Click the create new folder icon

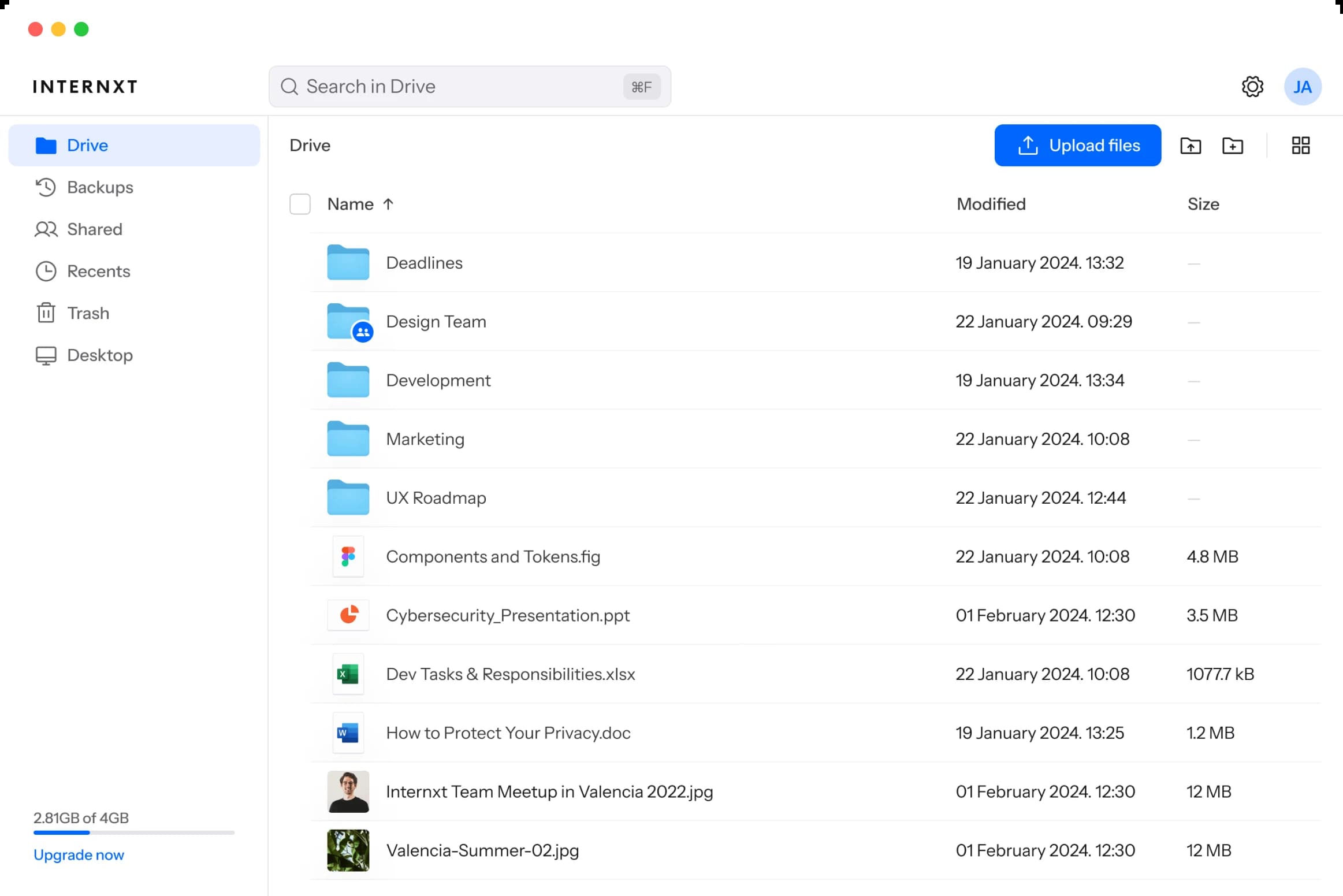[1233, 146]
